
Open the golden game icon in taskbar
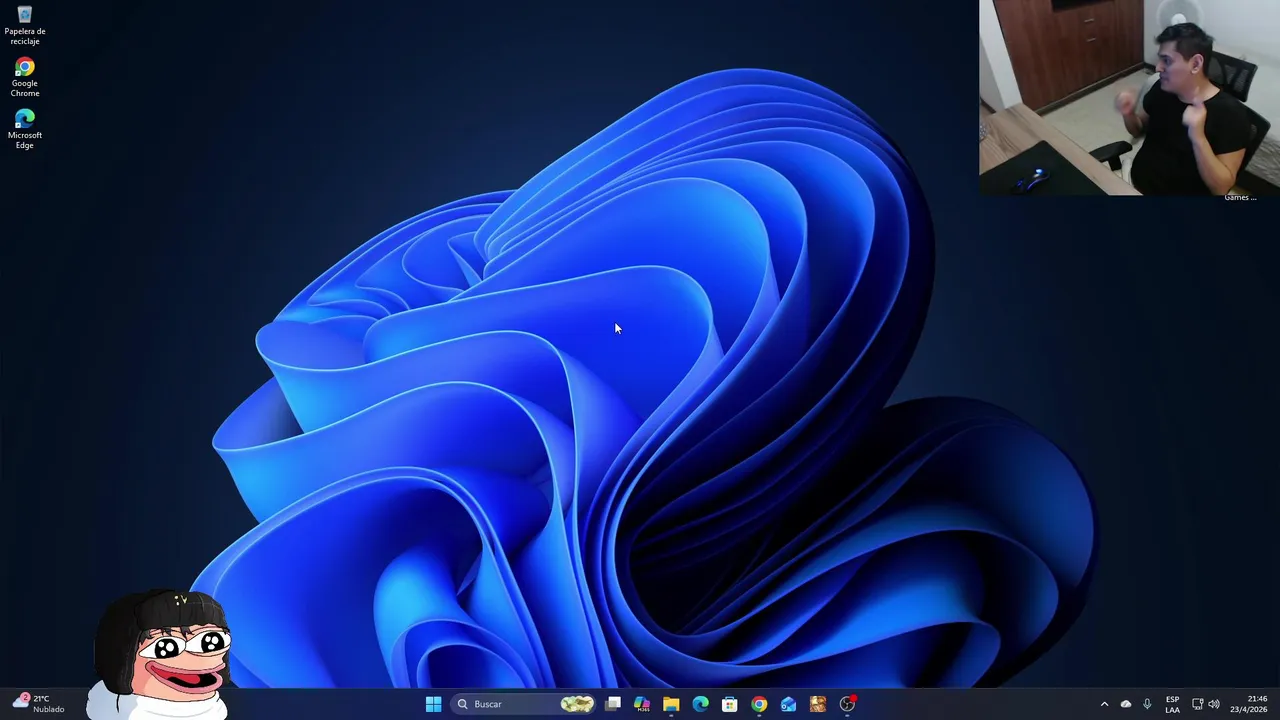point(818,704)
